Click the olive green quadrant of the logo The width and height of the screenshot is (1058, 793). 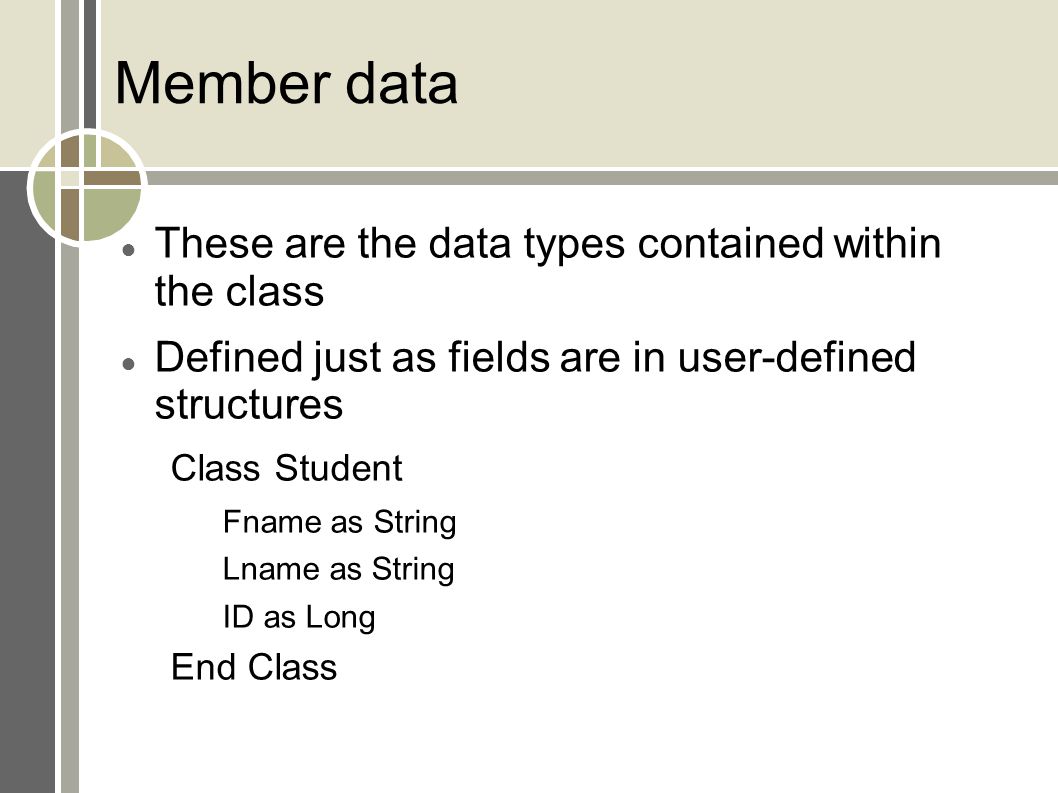(112, 212)
